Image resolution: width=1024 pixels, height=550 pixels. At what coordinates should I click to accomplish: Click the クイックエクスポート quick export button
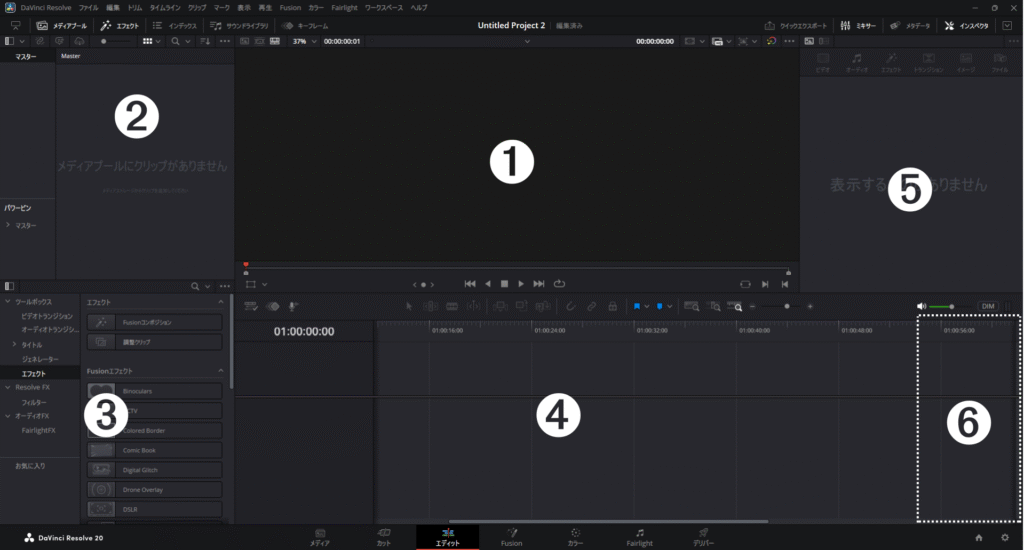(797, 24)
